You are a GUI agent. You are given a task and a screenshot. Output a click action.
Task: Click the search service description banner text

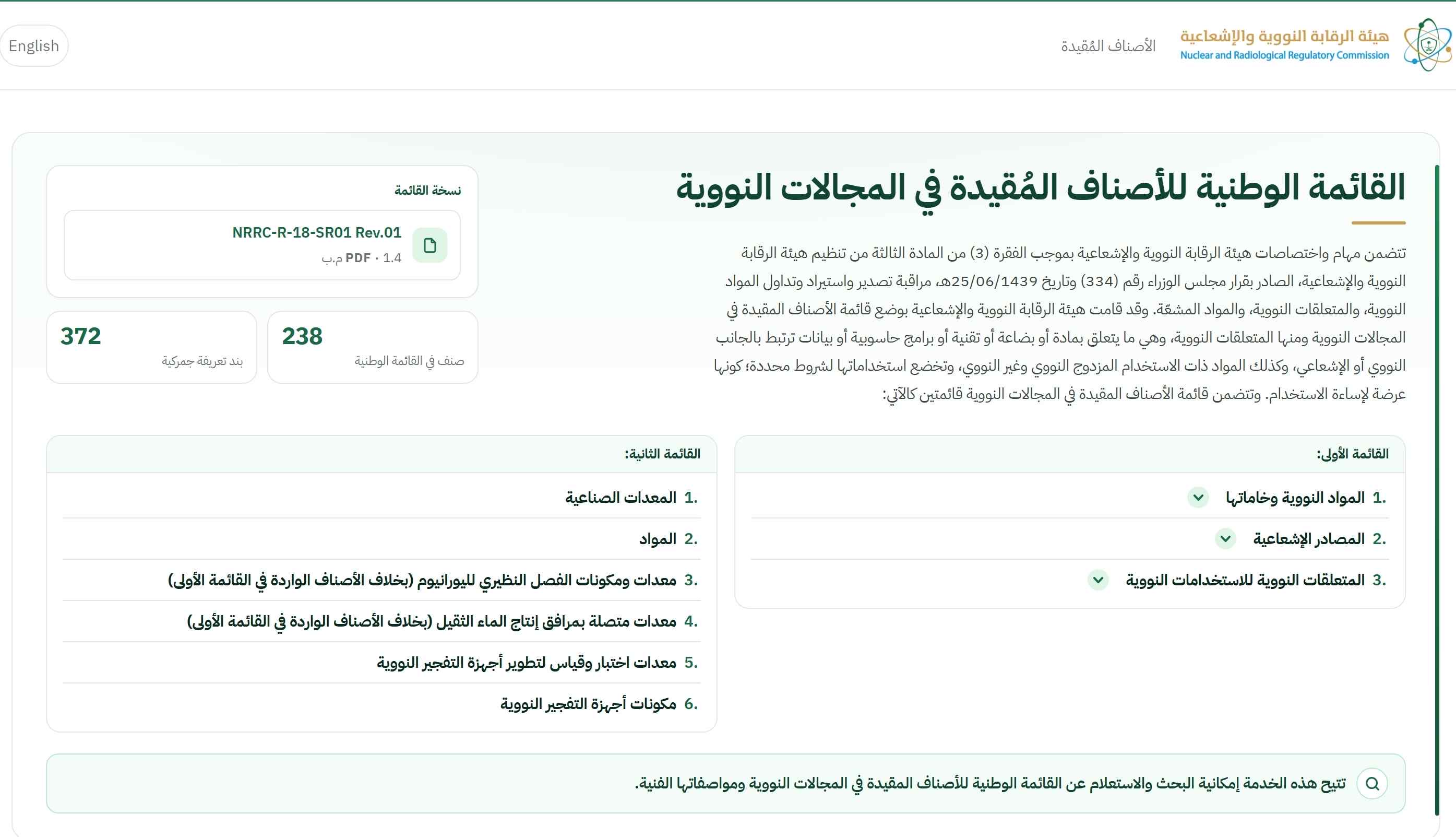coord(990,784)
